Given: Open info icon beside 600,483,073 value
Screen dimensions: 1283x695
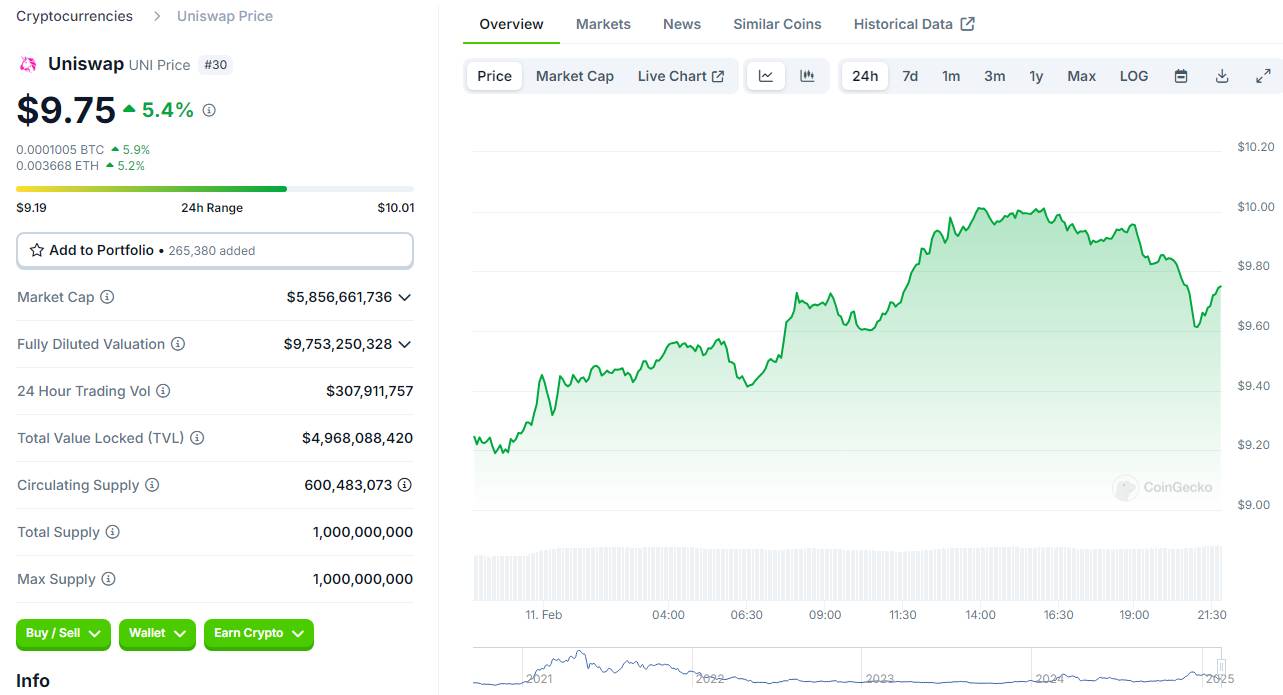Looking at the screenshot, I should (x=405, y=485).
